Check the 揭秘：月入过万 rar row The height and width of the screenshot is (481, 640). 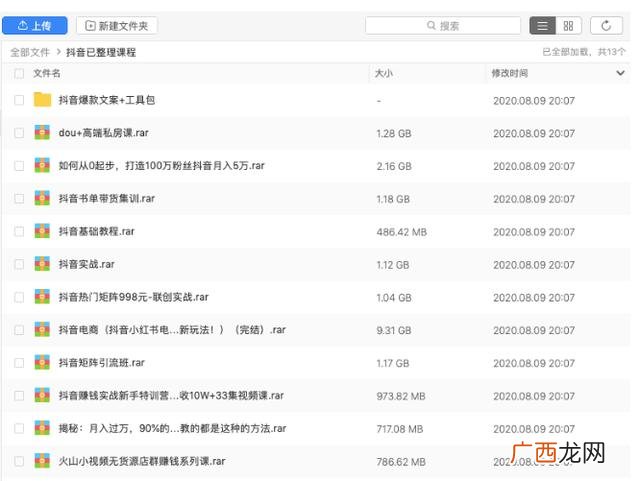pyautogui.click(x=19, y=428)
